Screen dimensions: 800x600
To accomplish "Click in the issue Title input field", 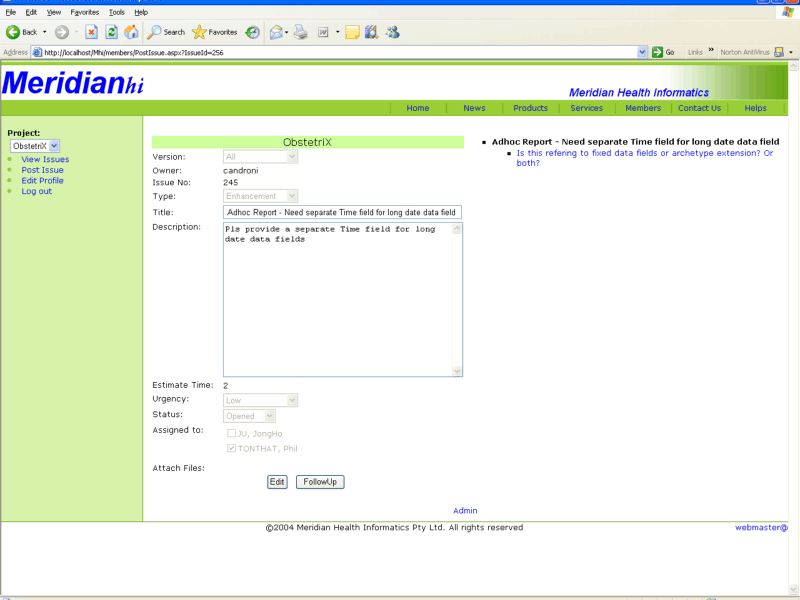I will pyautogui.click(x=342, y=212).
